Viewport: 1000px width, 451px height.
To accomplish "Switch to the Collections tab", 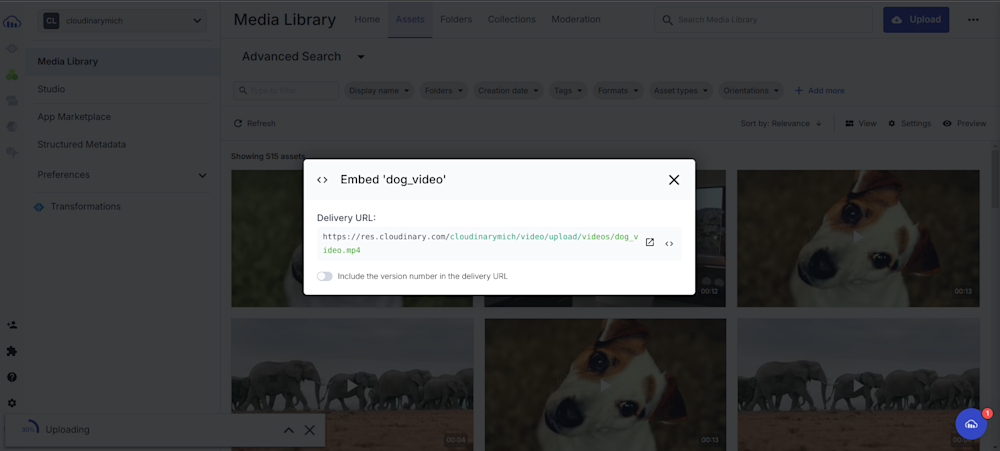I will pos(511,20).
